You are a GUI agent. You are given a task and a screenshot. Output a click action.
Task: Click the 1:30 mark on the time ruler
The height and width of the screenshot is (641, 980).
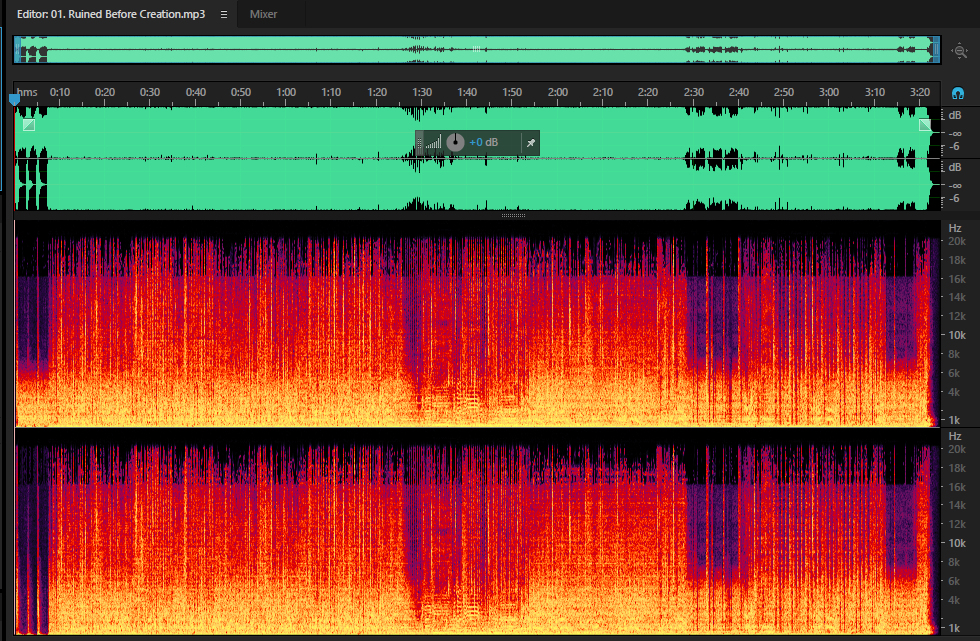point(422,92)
